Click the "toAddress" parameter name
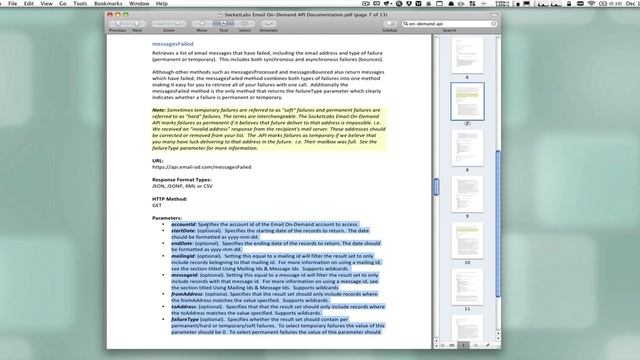This screenshot has width=640, height=360. tap(184, 307)
